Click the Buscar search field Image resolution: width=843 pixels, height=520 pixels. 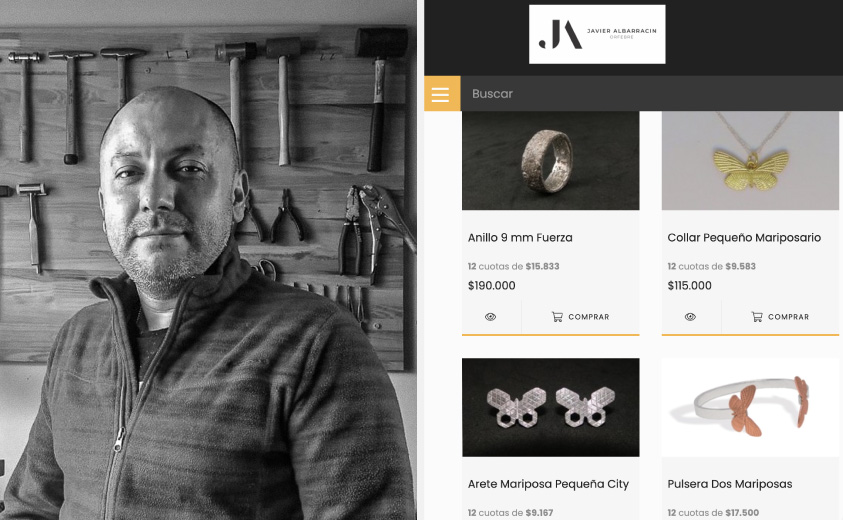coord(652,94)
